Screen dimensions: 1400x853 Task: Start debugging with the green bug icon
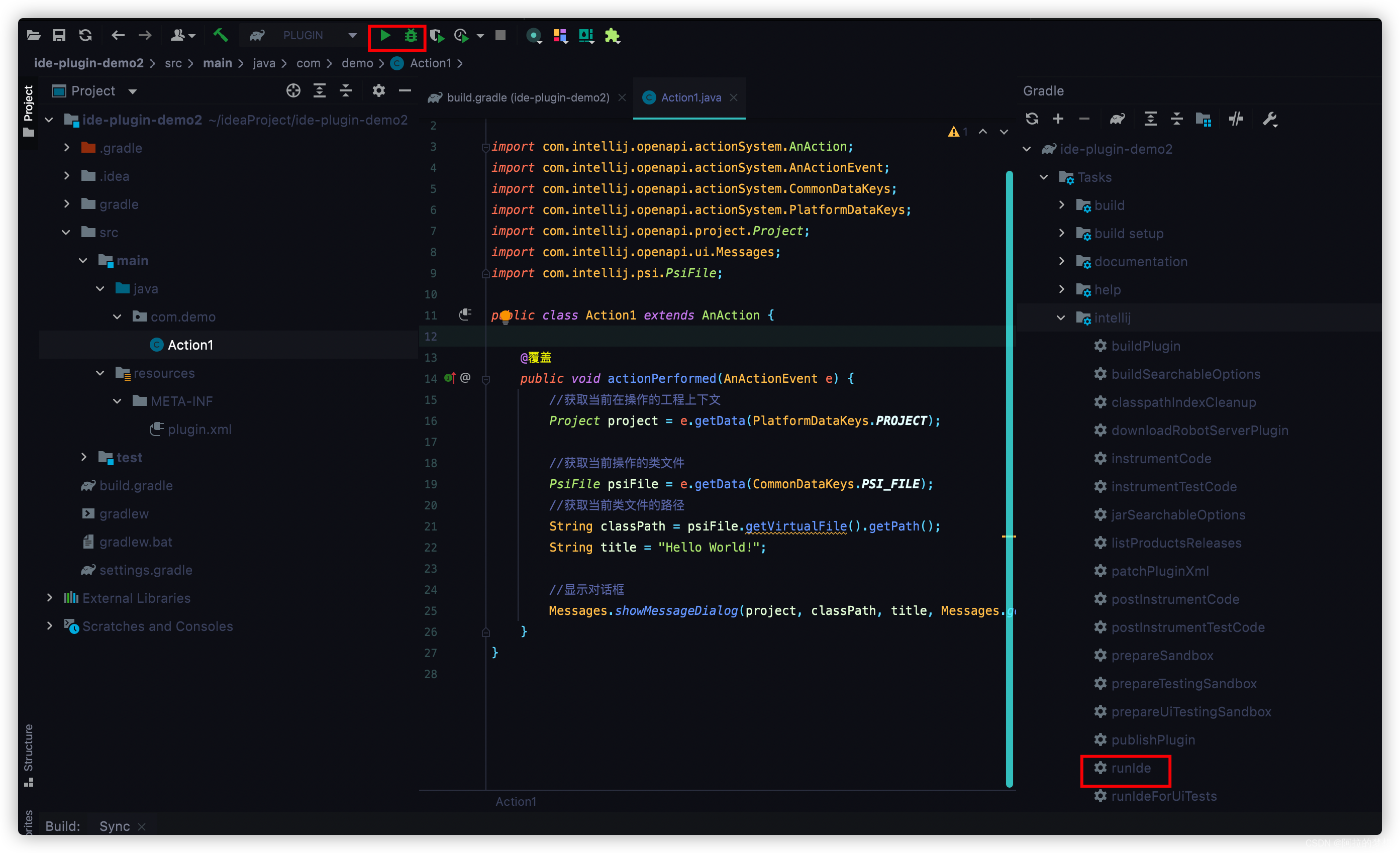(411, 36)
